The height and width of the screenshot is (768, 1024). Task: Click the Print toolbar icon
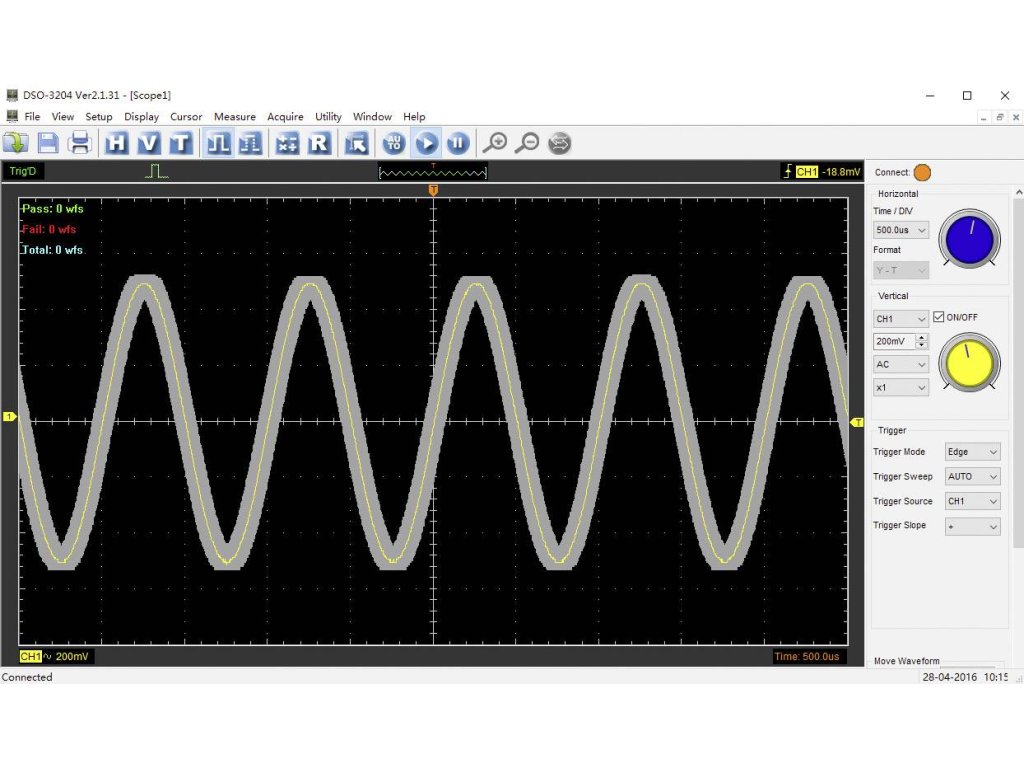click(80, 143)
